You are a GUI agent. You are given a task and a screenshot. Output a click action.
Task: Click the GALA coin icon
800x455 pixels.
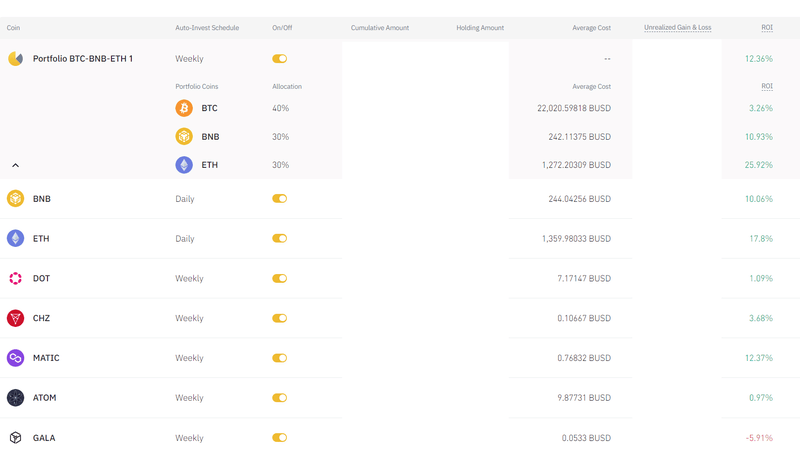(15, 438)
